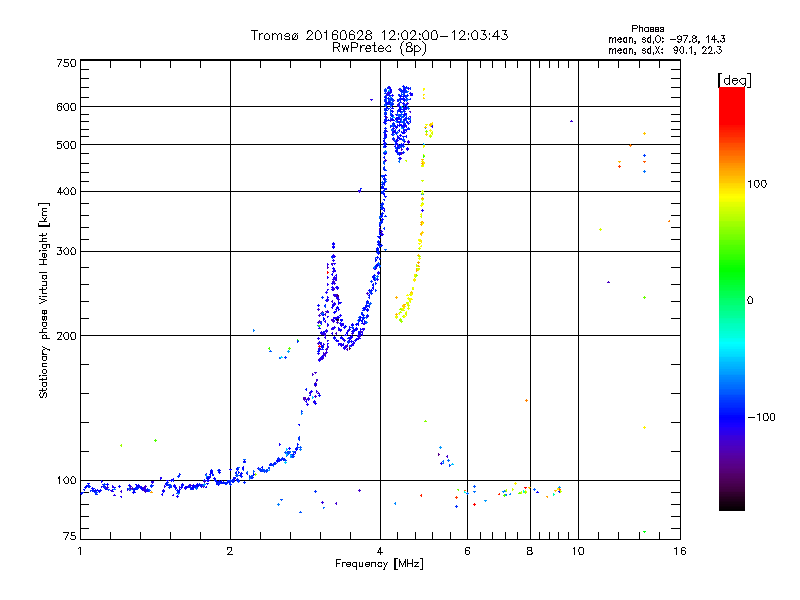Screen dimensions: 800x600
Task: Click the 'Frequency [MHz]' axis label
Action: point(379,564)
